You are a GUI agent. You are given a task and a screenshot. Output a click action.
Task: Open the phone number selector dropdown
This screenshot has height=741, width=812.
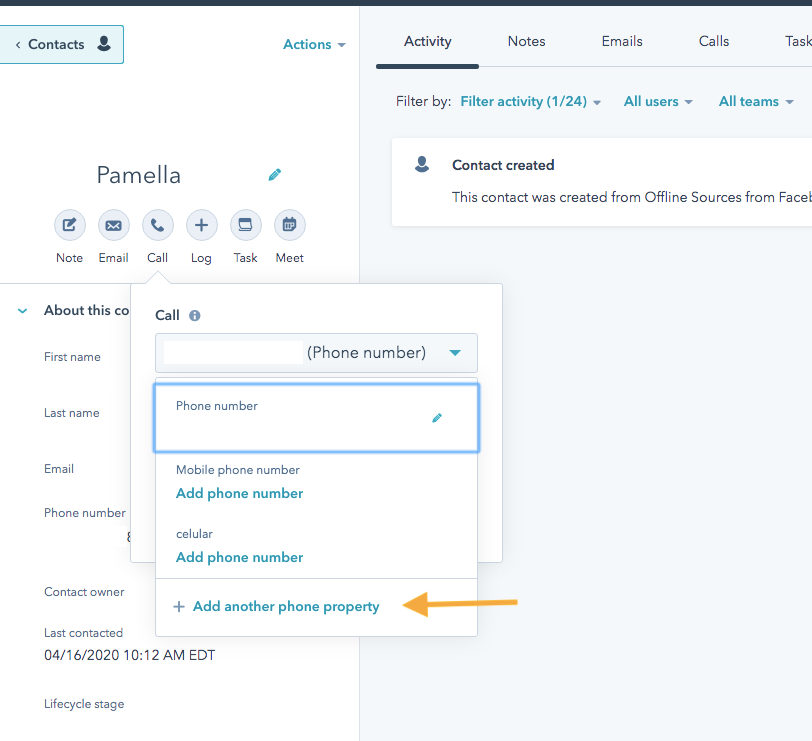455,352
